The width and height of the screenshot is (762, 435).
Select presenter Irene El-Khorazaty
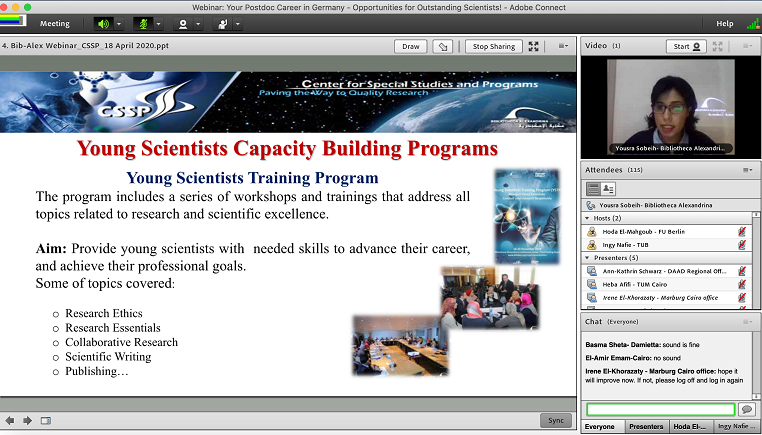[667, 297]
